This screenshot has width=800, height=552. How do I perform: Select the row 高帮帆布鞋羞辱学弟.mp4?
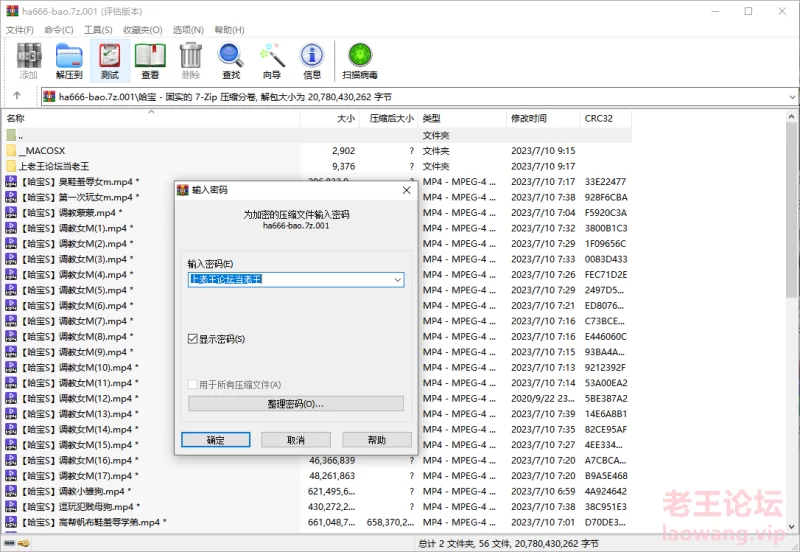317,522
